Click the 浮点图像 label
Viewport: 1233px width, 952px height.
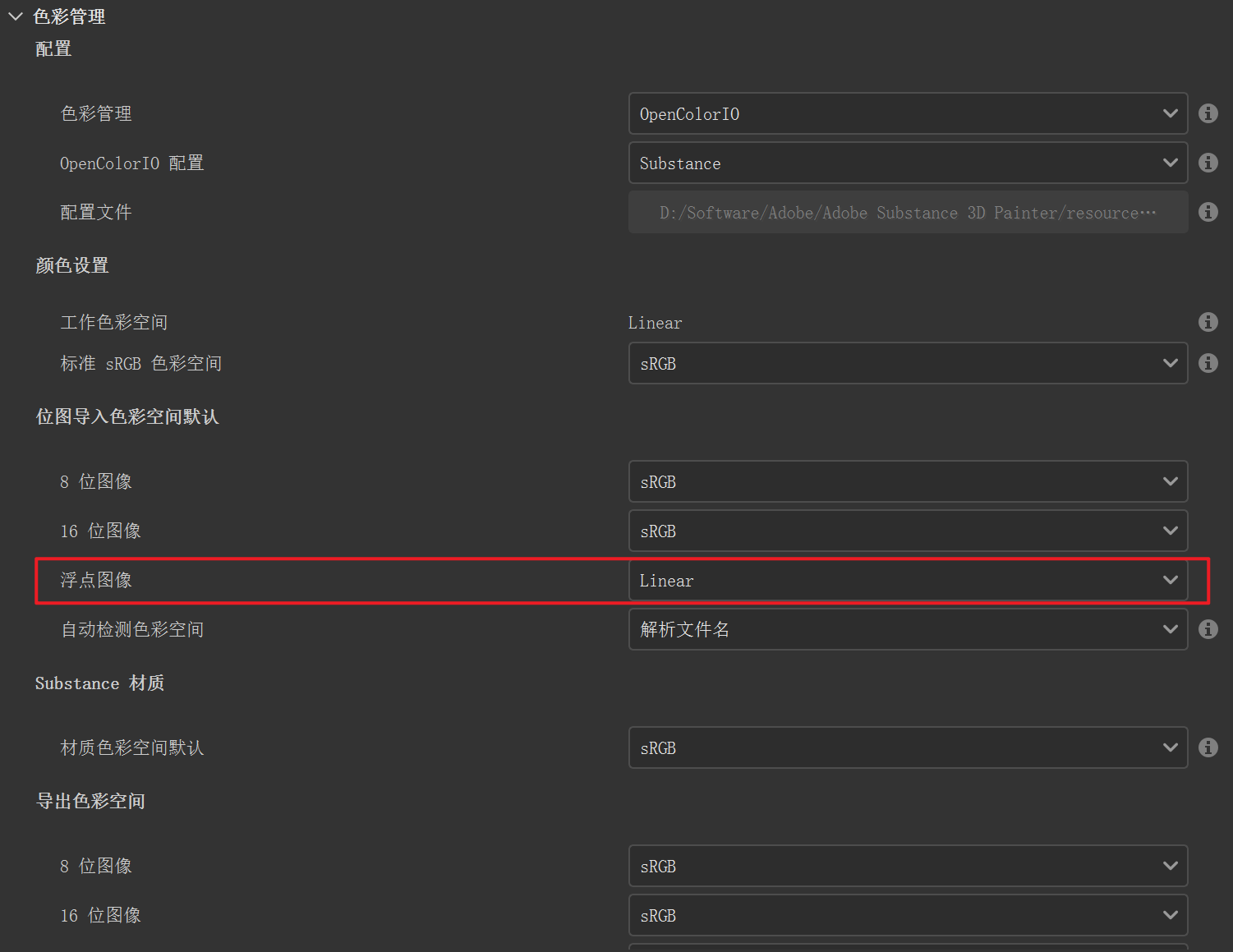[96, 580]
